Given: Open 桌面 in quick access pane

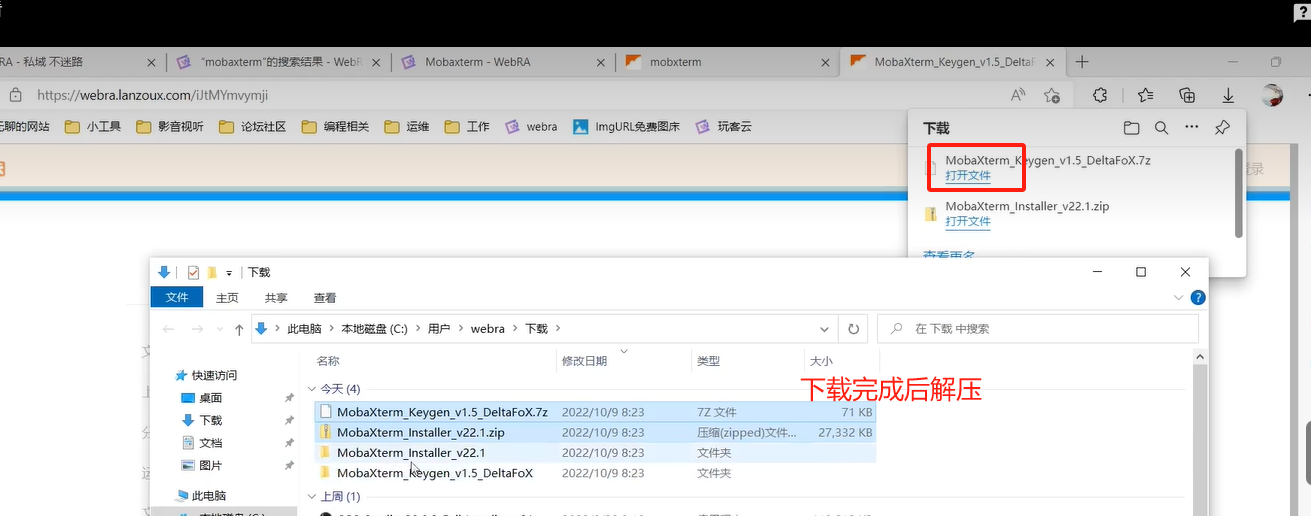Looking at the screenshot, I should pos(210,398).
